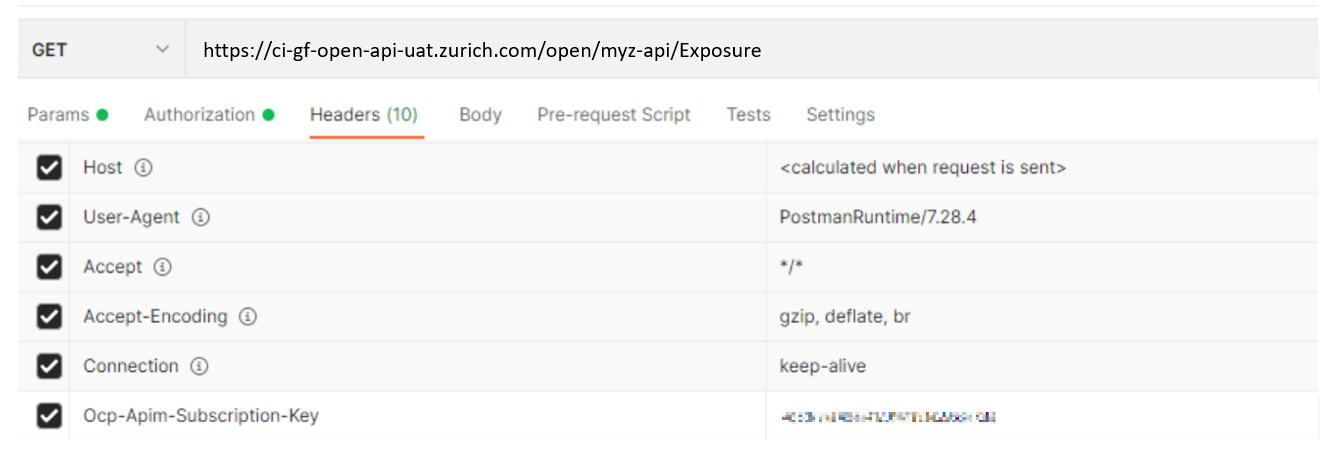
Task: Click info icon next to Accept header
Action: 162,267
